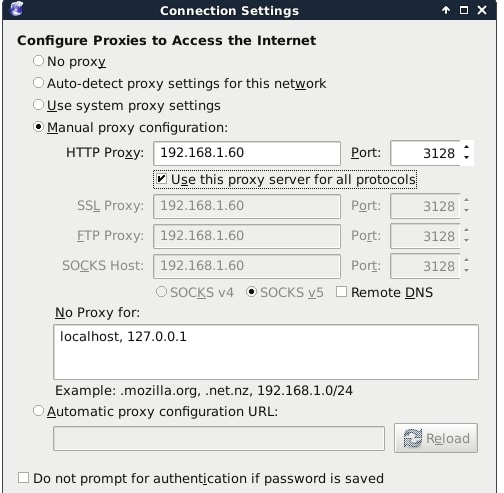Viewport: 504px width, 493px height.
Task: Click the application icon in the title bar
Action: click(x=16, y=9)
